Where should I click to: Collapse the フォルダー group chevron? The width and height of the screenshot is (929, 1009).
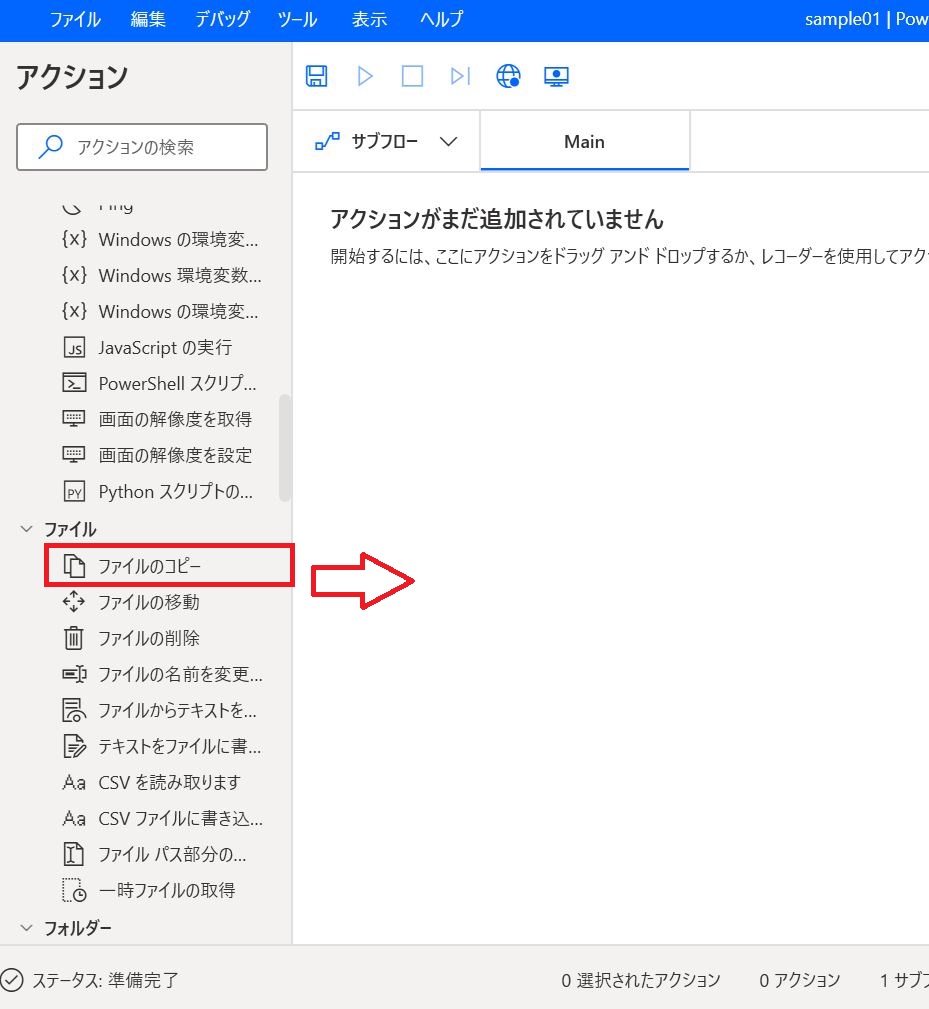(26, 928)
